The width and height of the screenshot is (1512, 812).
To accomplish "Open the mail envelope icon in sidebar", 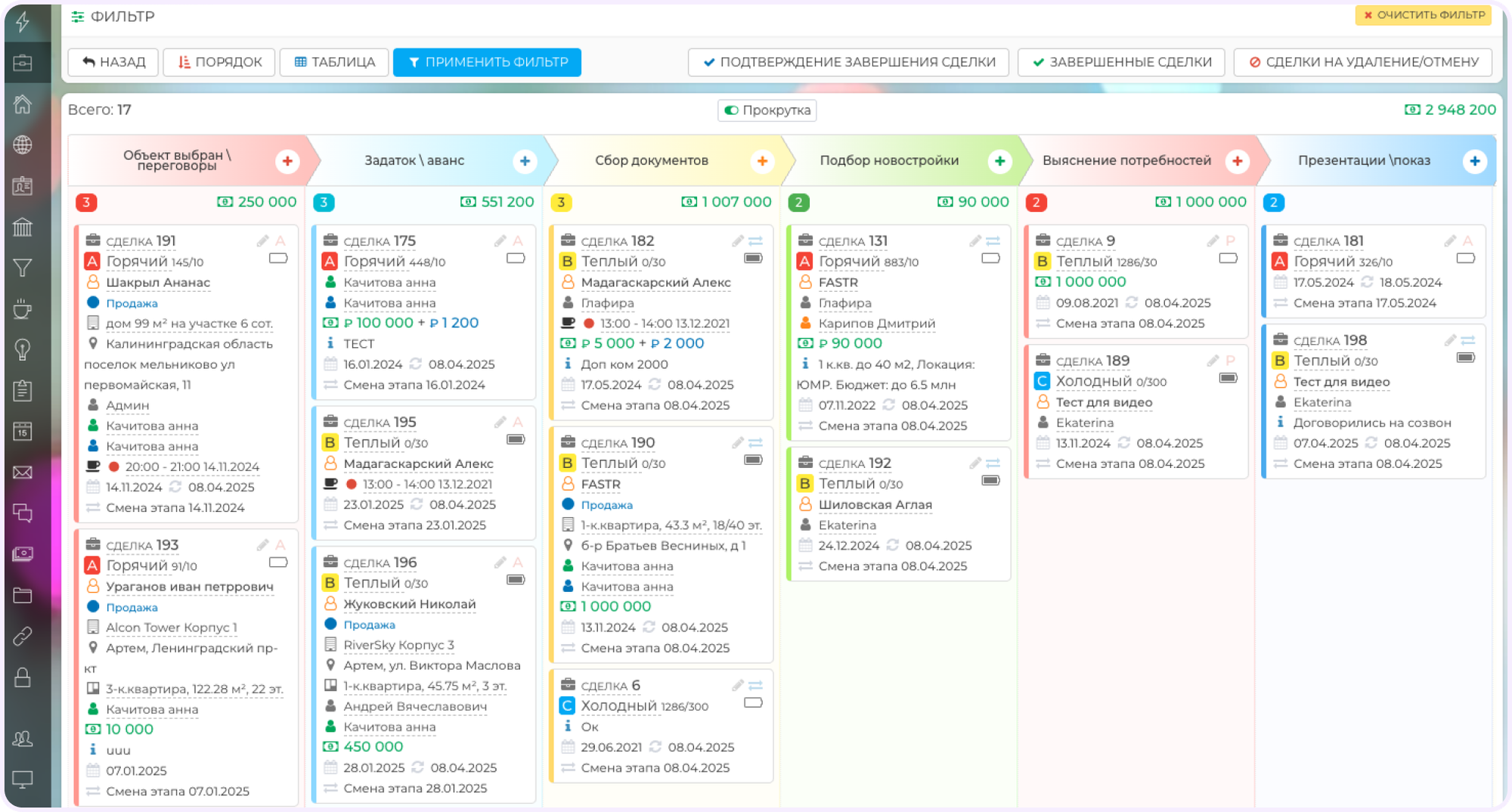I will coord(23,473).
